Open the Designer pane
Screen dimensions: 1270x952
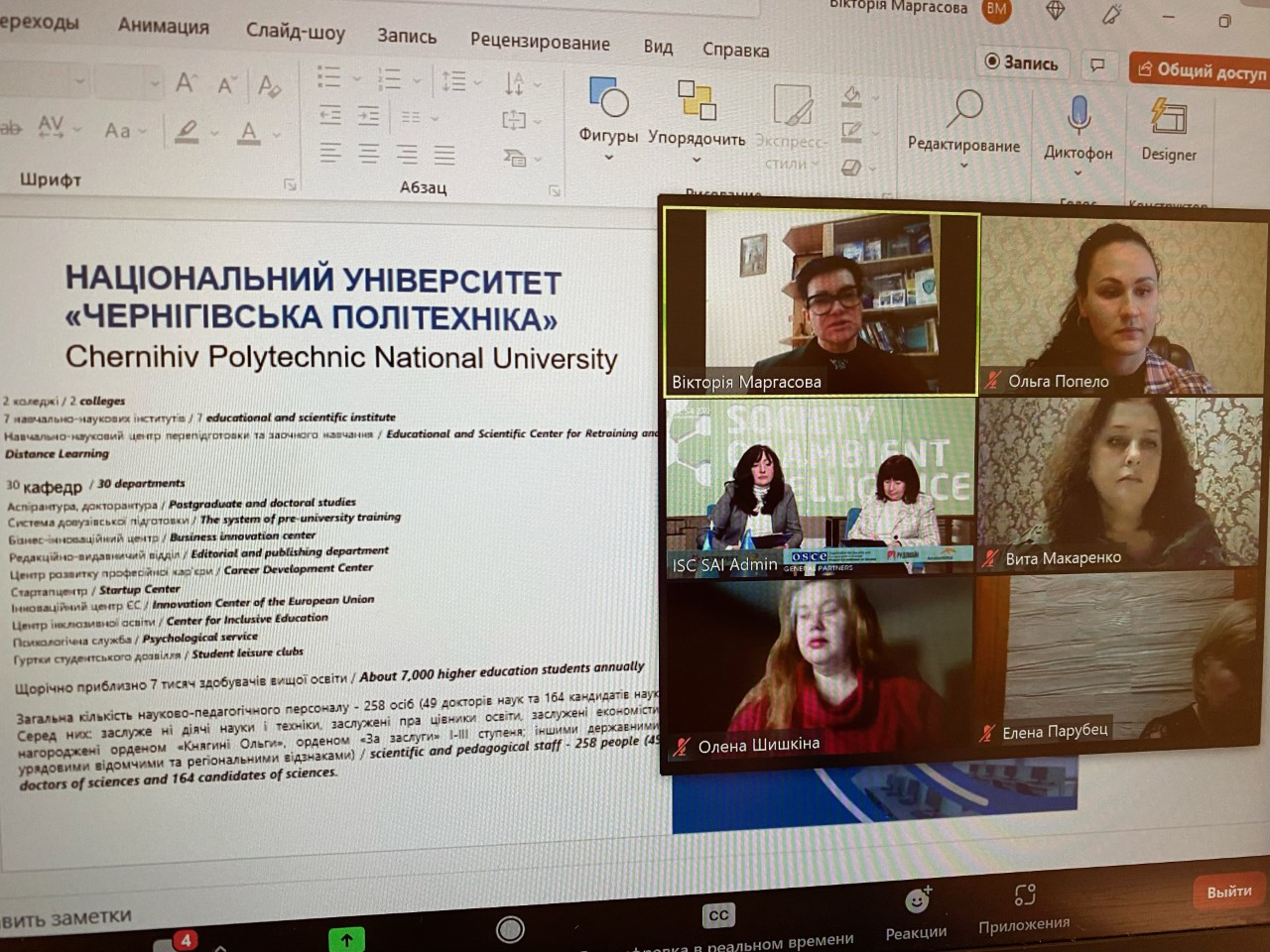(1168, 119)
